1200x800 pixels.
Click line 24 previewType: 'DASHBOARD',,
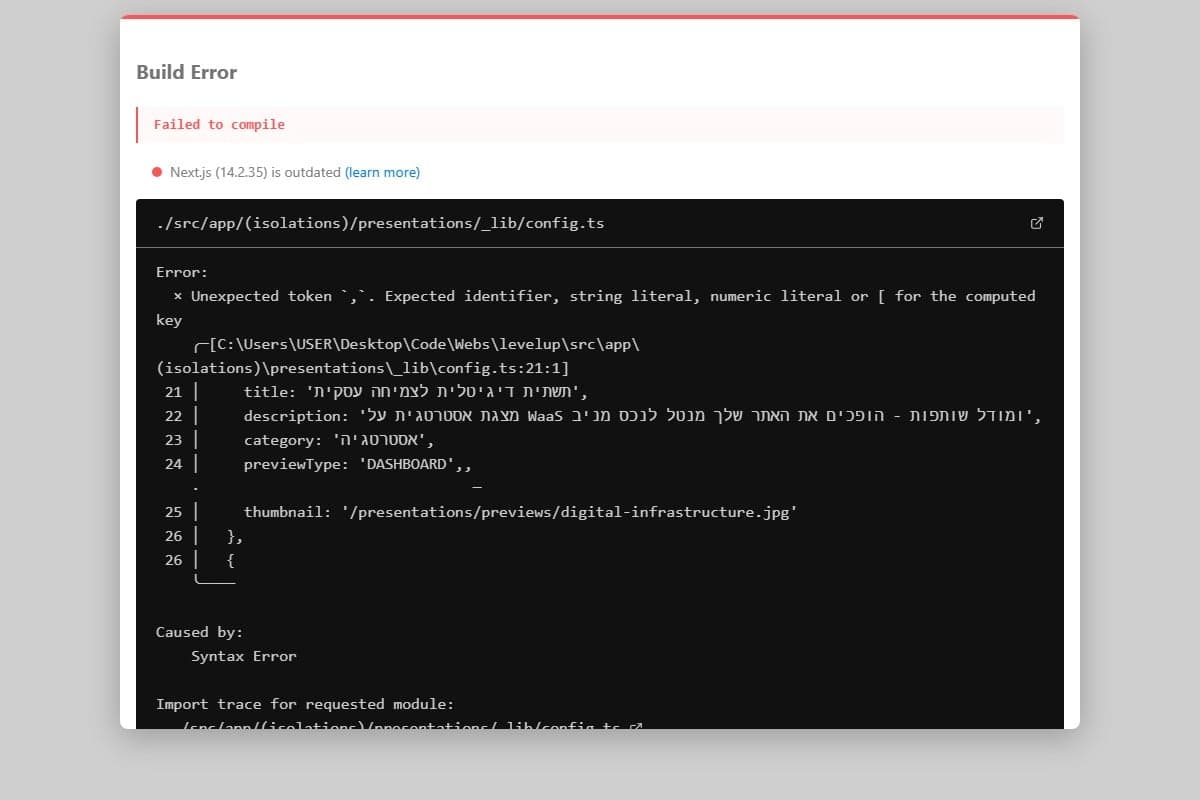tap(318, 464)
